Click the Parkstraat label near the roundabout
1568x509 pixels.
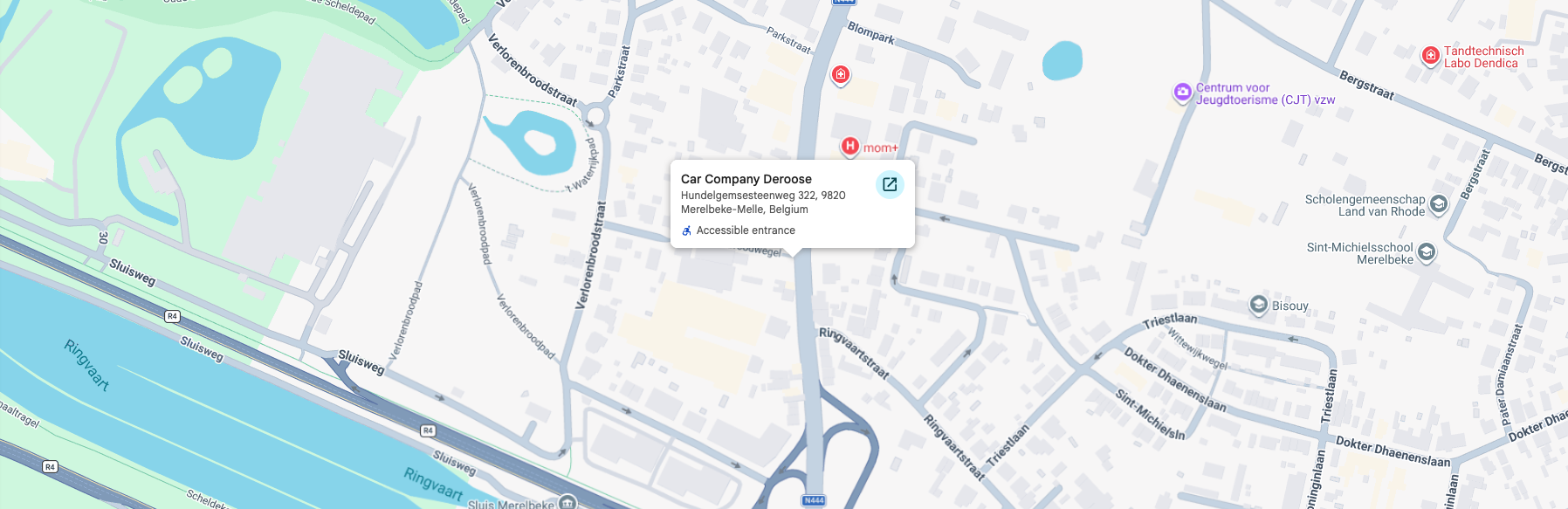619,72
